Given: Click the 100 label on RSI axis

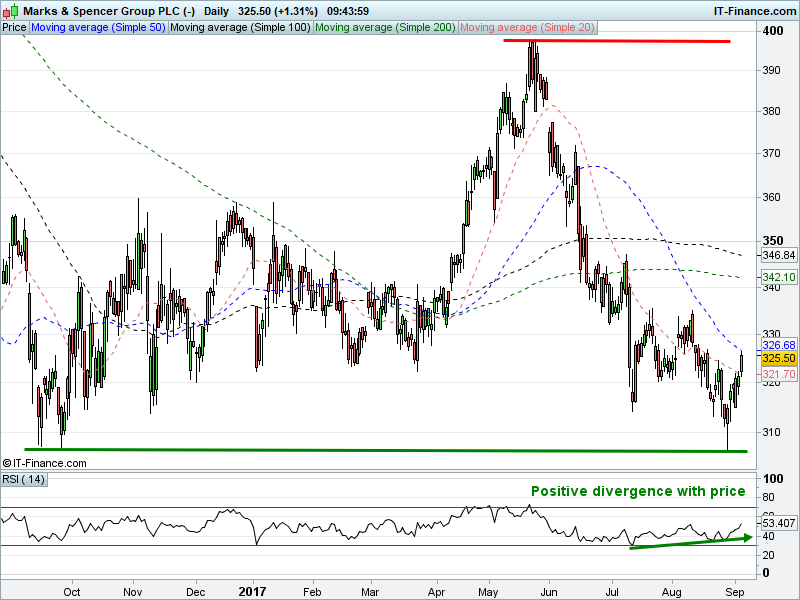Looking at the screenshot, I should (x=772, y=479).
